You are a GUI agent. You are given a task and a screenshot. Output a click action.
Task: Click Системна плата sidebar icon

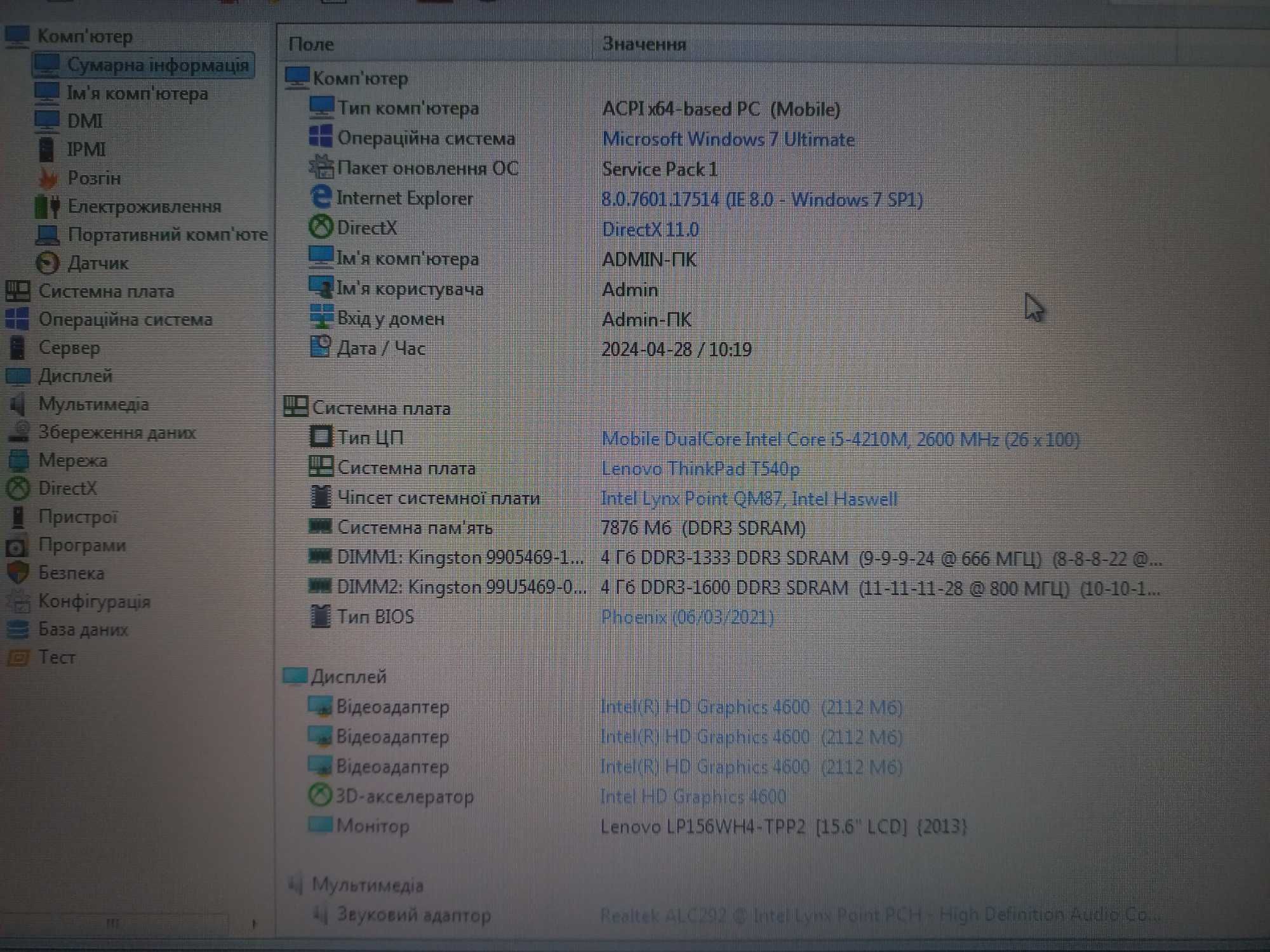(x=18, y=291)
